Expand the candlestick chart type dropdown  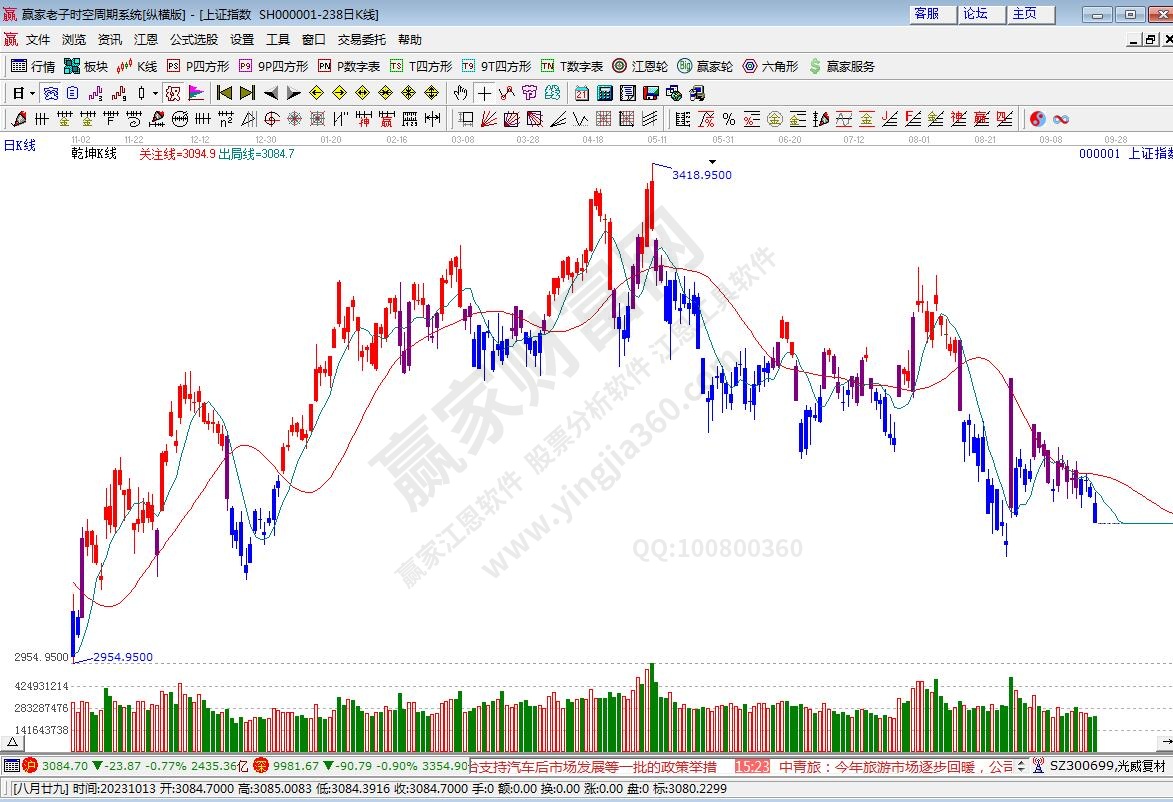(x=154, y=93)
